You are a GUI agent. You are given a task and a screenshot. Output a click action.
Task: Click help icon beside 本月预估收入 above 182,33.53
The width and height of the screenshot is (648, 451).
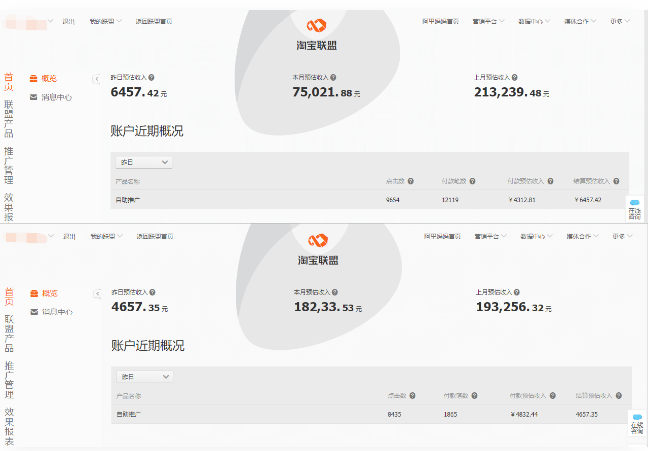[x=333, y=292]
